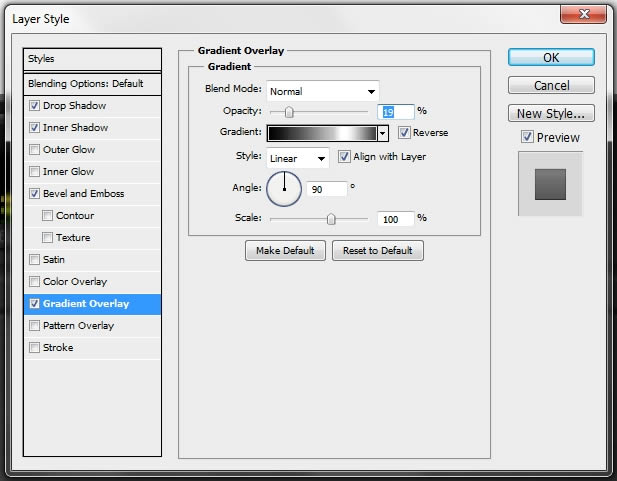Turn on the Satin checkbox
This screenshot has width=617, height=481.
point(34,260)
